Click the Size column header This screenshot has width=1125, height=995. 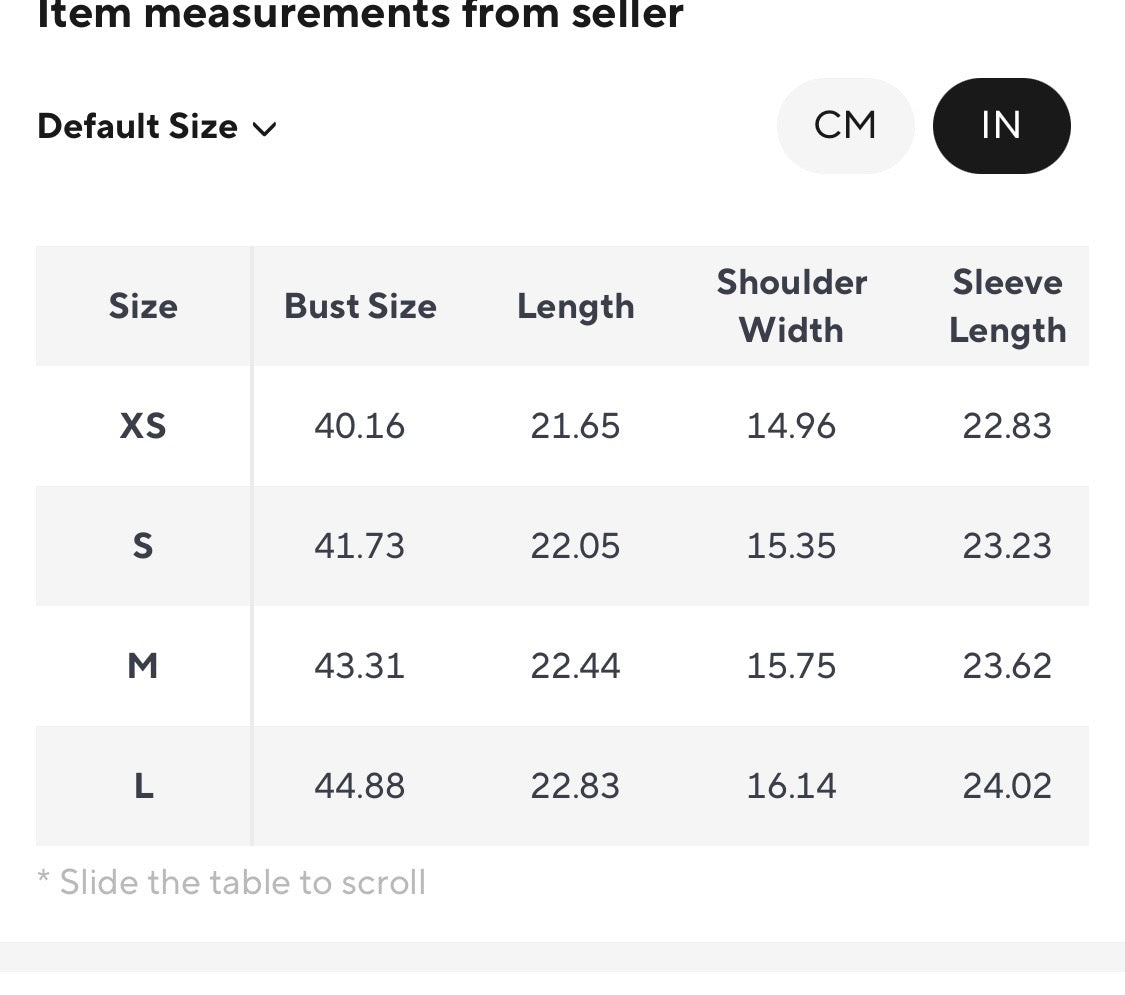click(143, 306)
